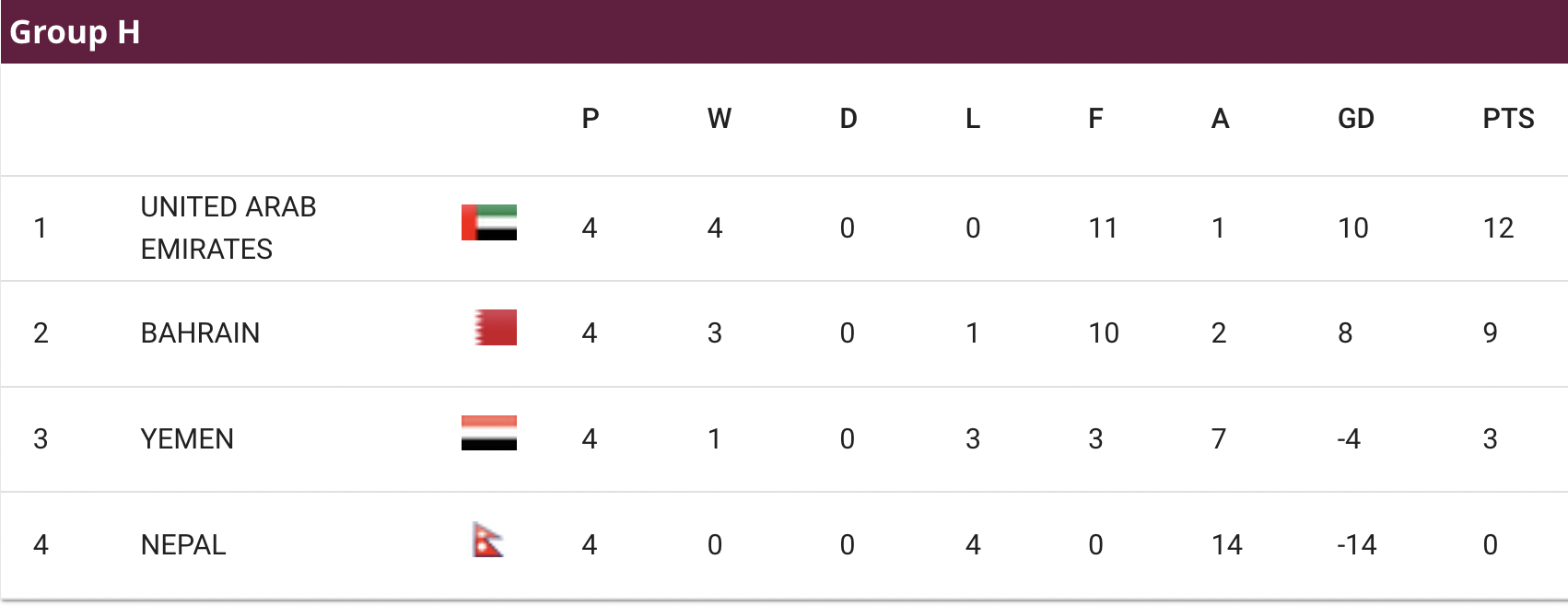Click the A column header

click(x=1220, y=119)
